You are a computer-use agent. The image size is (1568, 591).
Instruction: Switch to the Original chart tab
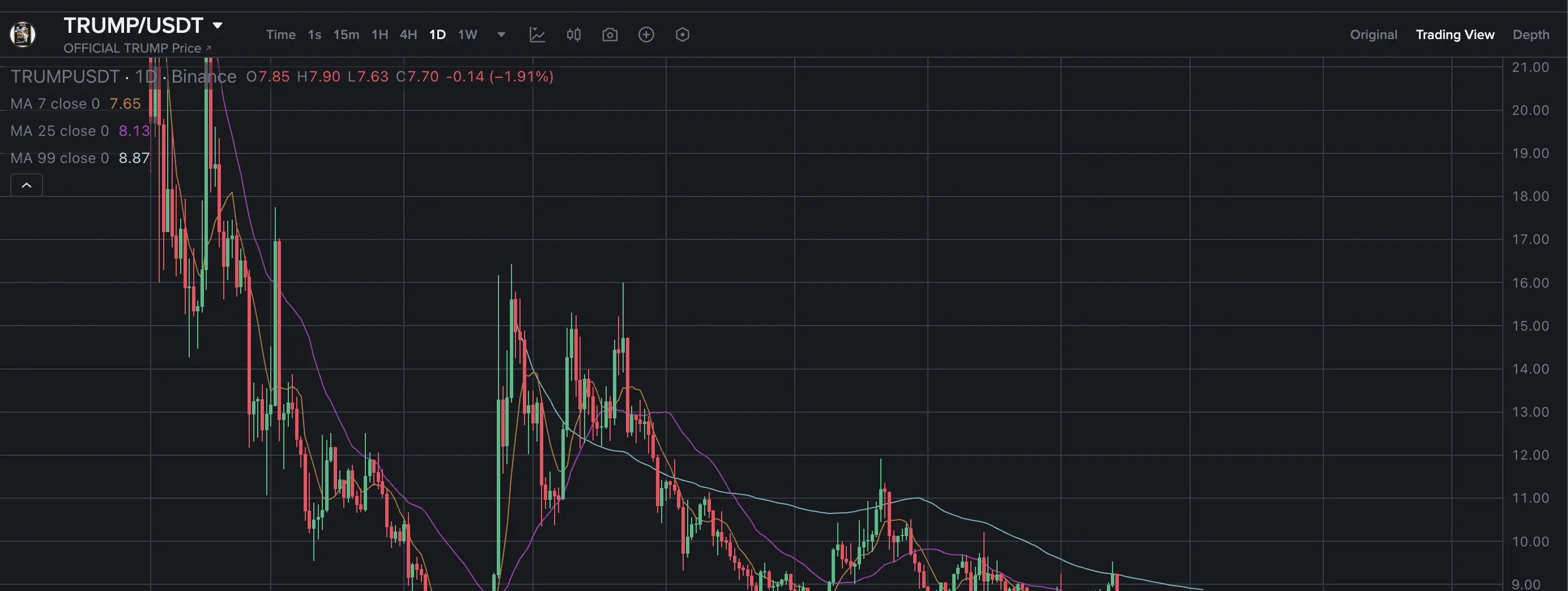(1373, 35)
